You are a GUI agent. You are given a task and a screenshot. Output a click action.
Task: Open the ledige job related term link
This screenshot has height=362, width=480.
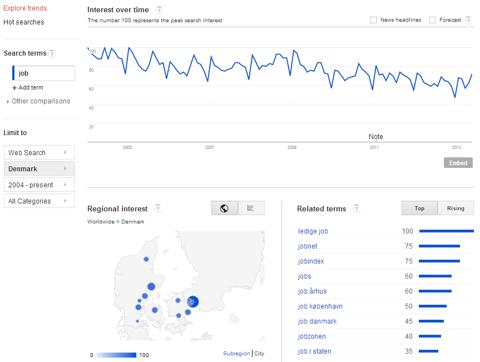[313, 231]
